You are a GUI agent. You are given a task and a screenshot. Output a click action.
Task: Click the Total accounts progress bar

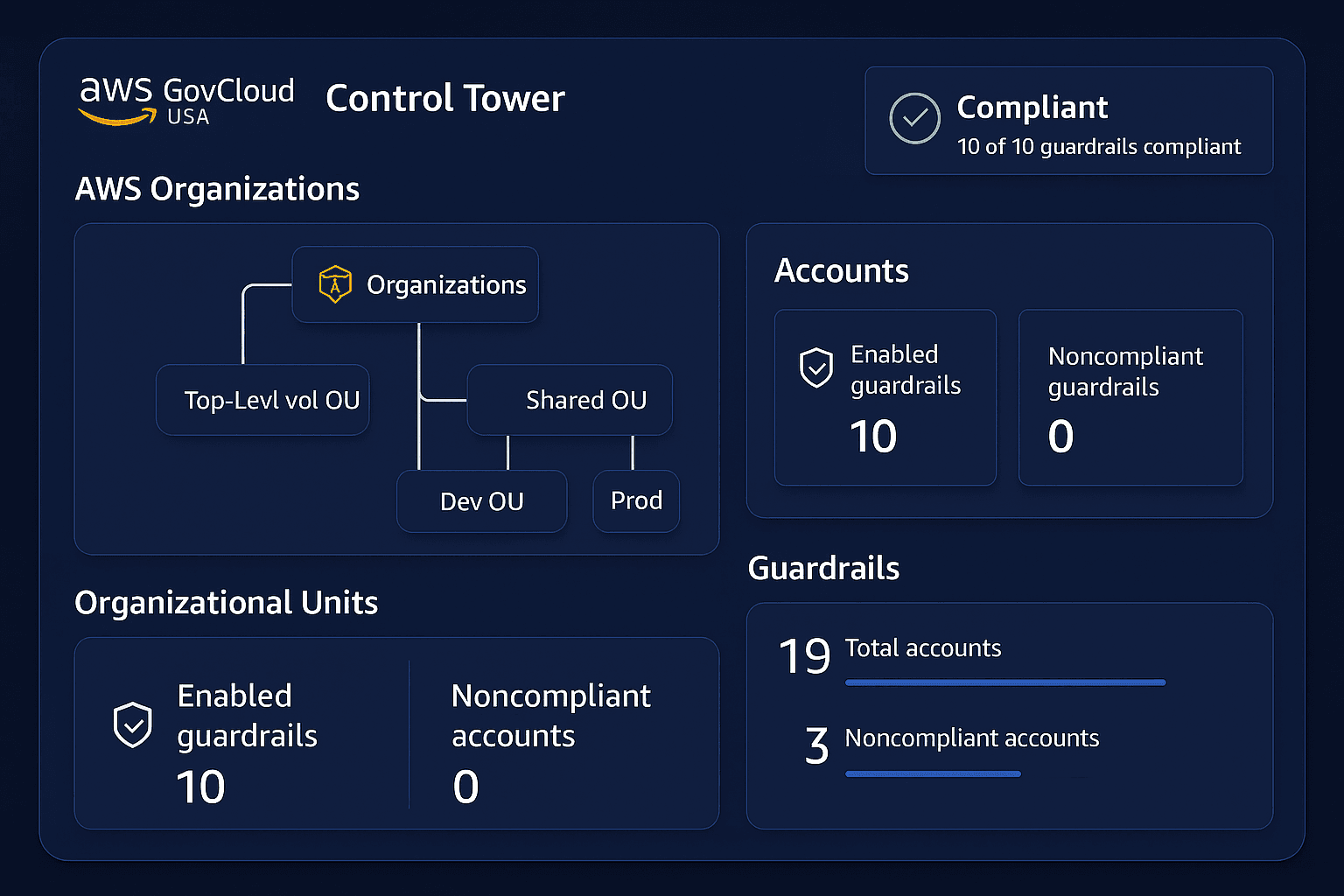click(1004, 682)
